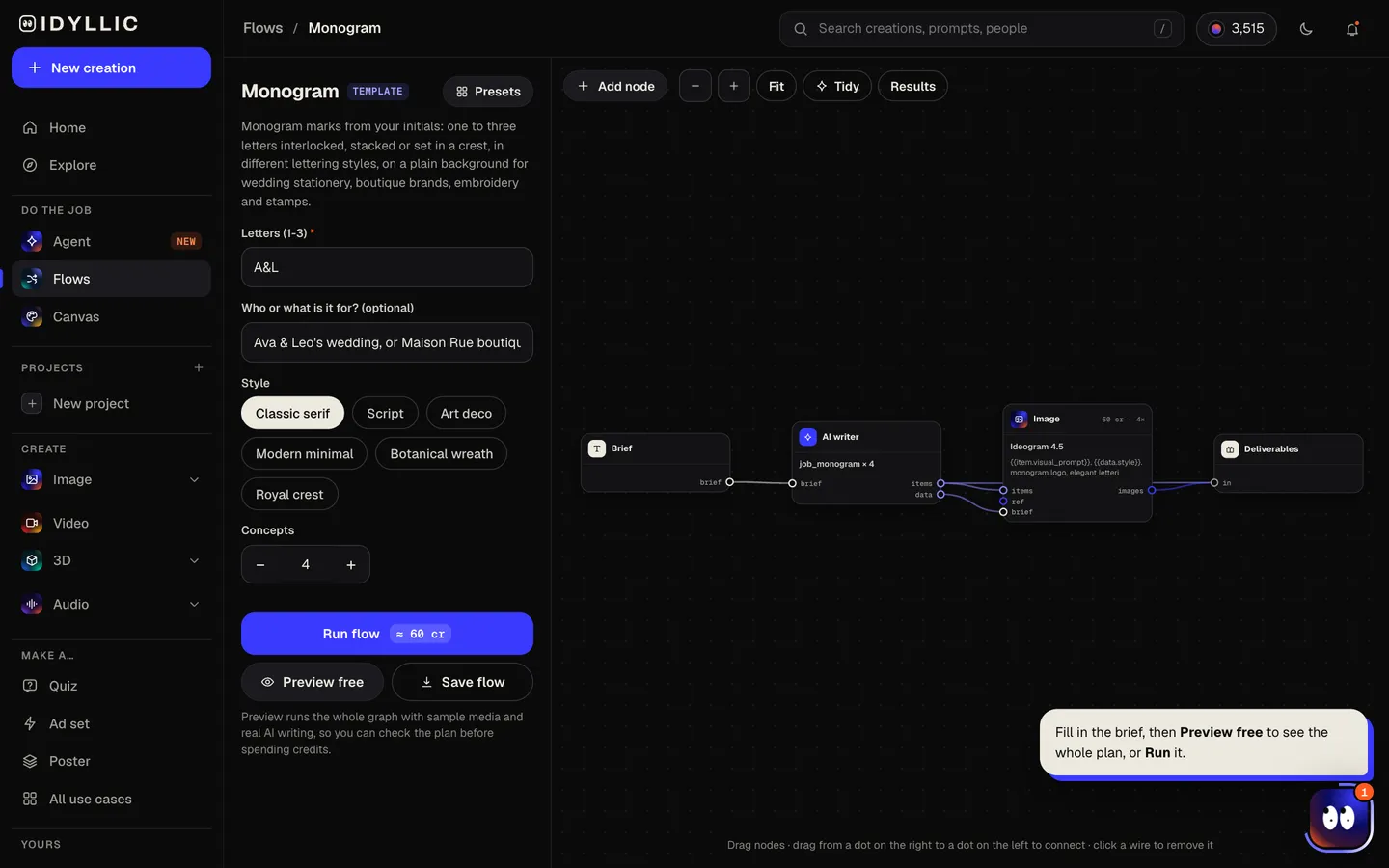Click the Deliverables node icon

pos(1230,449)
